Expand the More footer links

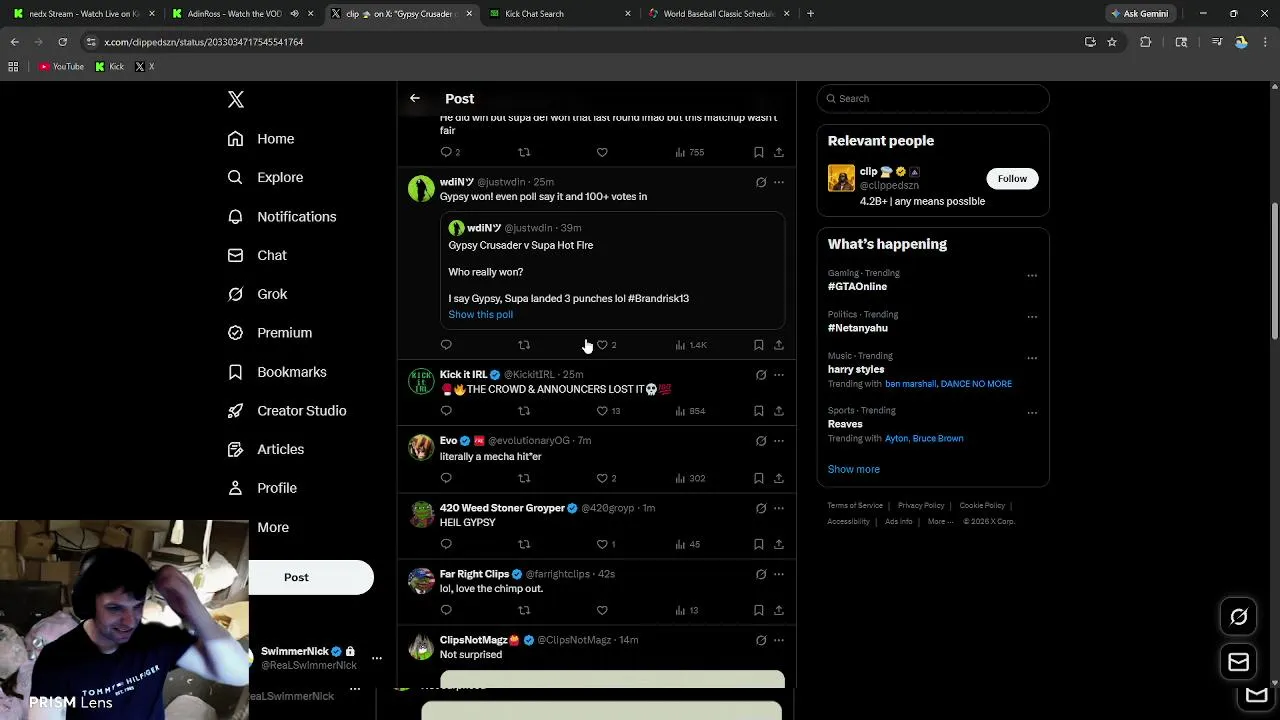tap(940, 521)
